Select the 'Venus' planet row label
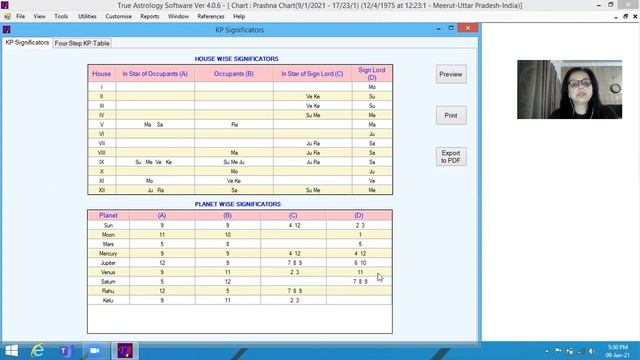The width and height of the screenshot is (640, 360). (108, 272)
